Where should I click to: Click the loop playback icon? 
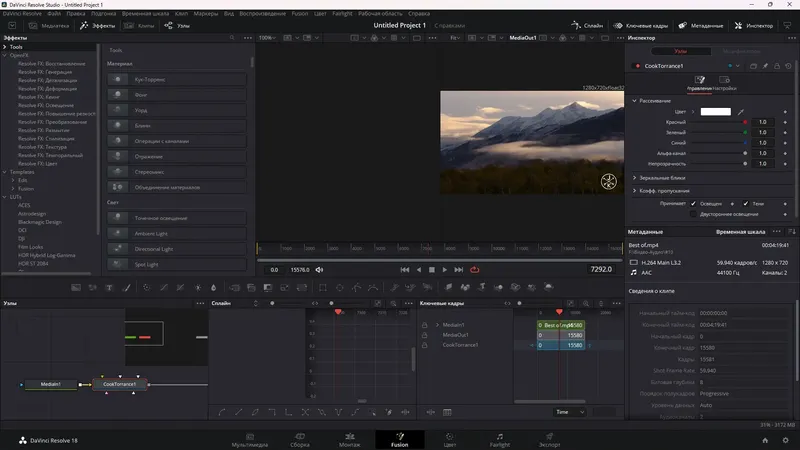click(475, 269)
